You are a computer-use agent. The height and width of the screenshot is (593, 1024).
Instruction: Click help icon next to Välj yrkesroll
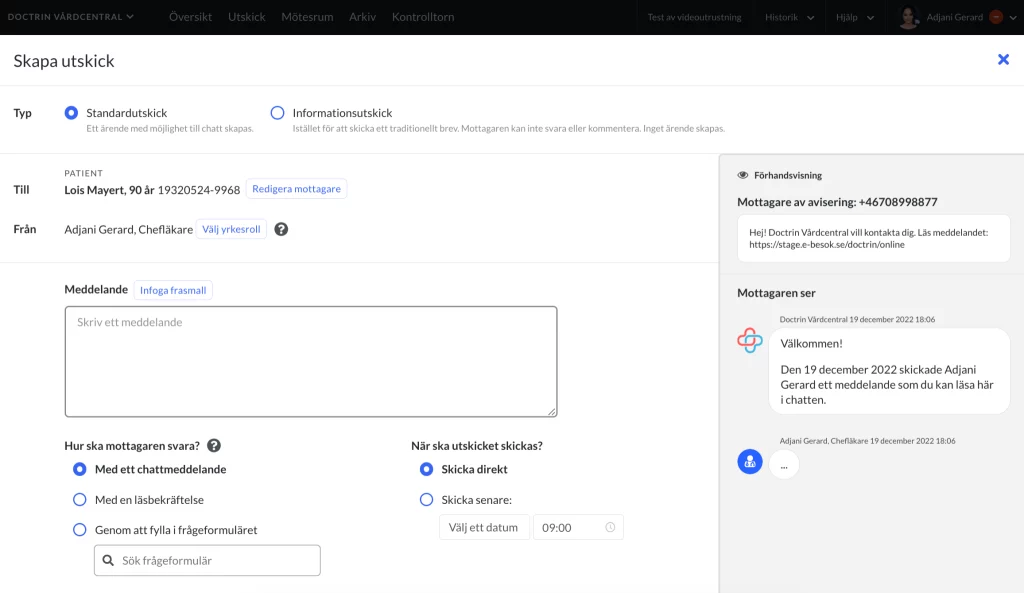point(281,229)
